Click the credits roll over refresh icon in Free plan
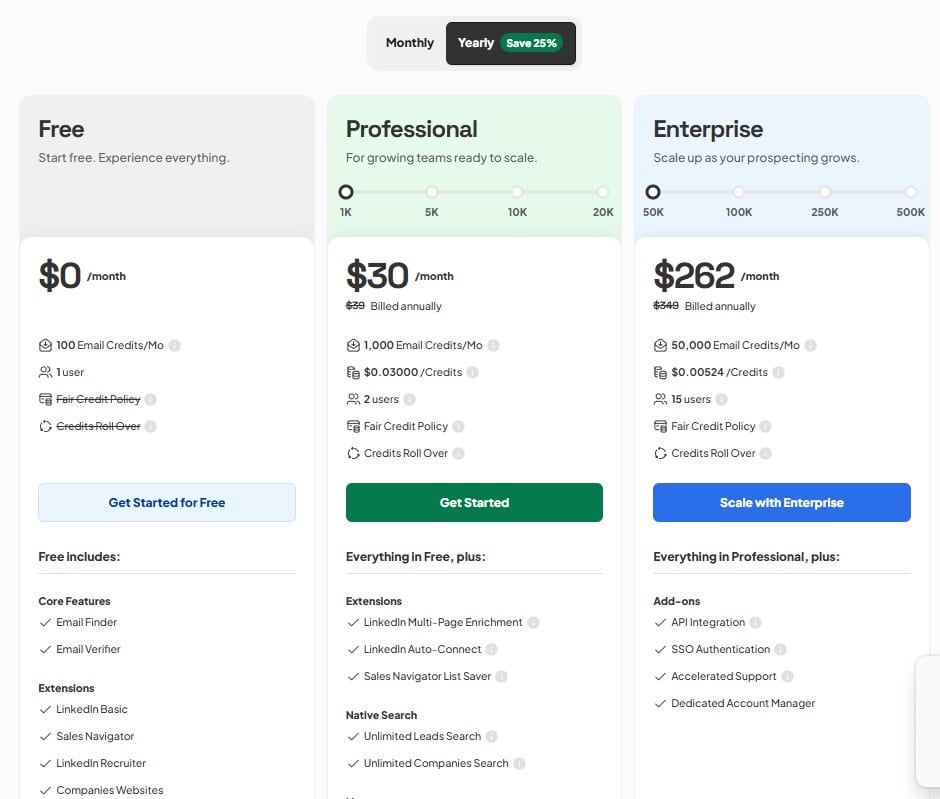The height and width of the screenshot is (799, 940). (46, 426)
